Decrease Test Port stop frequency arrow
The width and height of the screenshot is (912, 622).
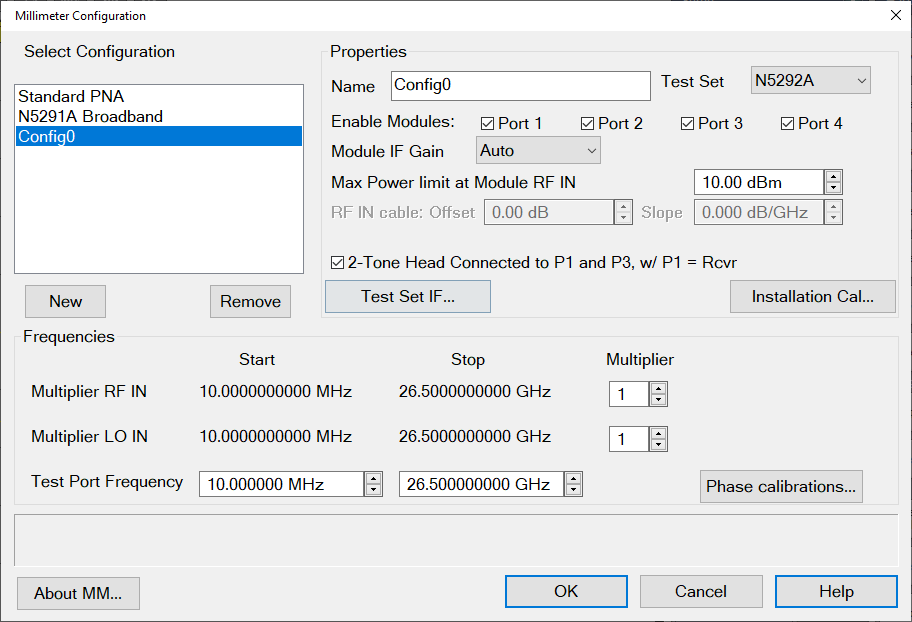click(573, 490)
